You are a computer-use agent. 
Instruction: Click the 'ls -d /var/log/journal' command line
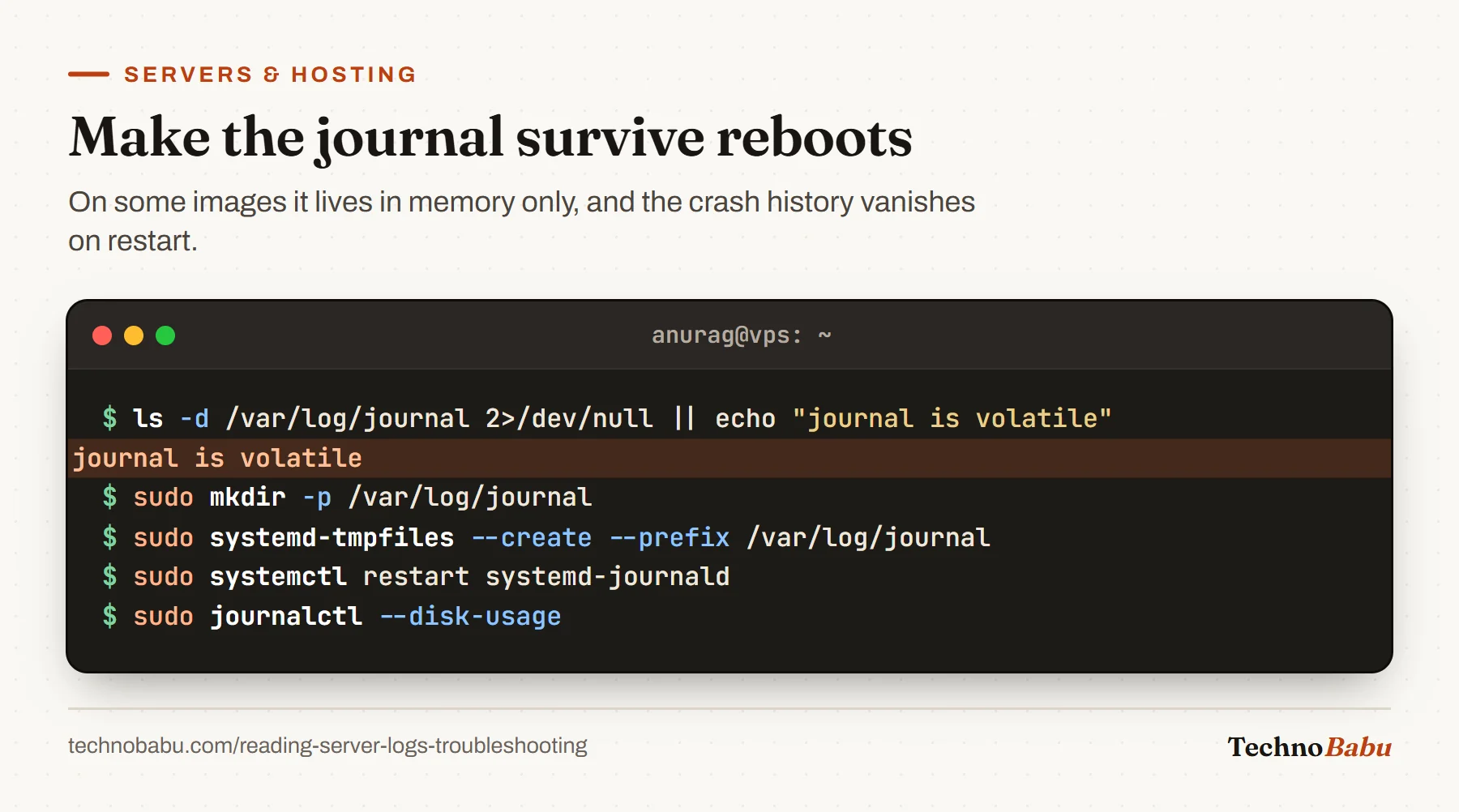coord(606,418)
